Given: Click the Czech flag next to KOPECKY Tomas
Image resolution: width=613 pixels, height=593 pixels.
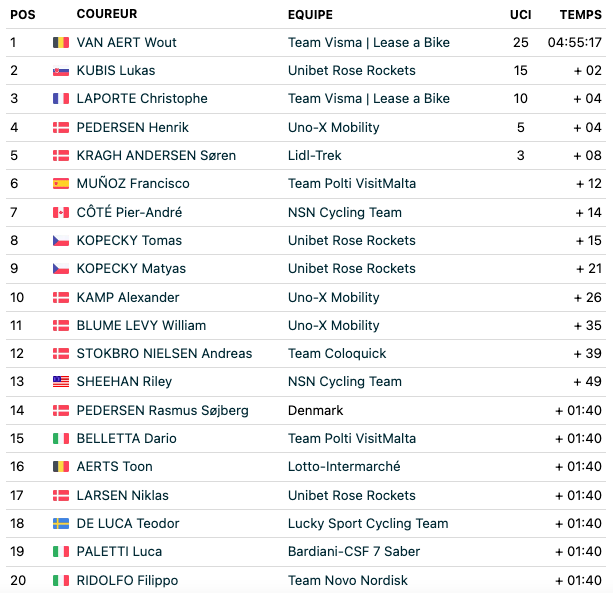Looking at the screenshot, I should 61,240.
